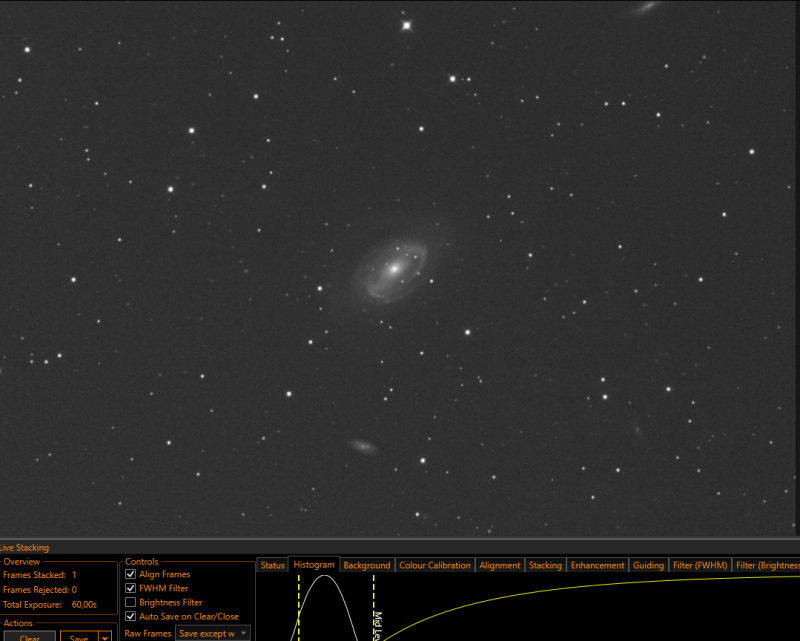Toggle Auto Save on Clear/Close
800x641 pixels.
click(x=131, y=617)
